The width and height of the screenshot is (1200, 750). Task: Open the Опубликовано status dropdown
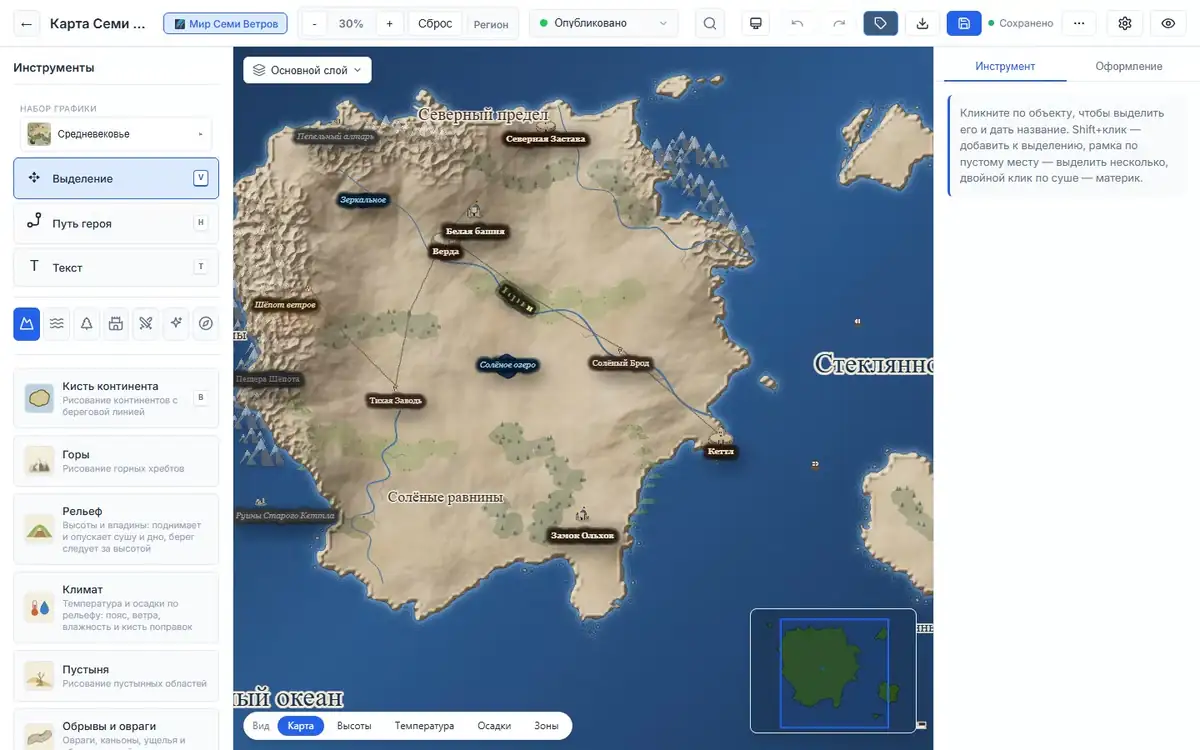pyautogui.click(x=603, y=23)
